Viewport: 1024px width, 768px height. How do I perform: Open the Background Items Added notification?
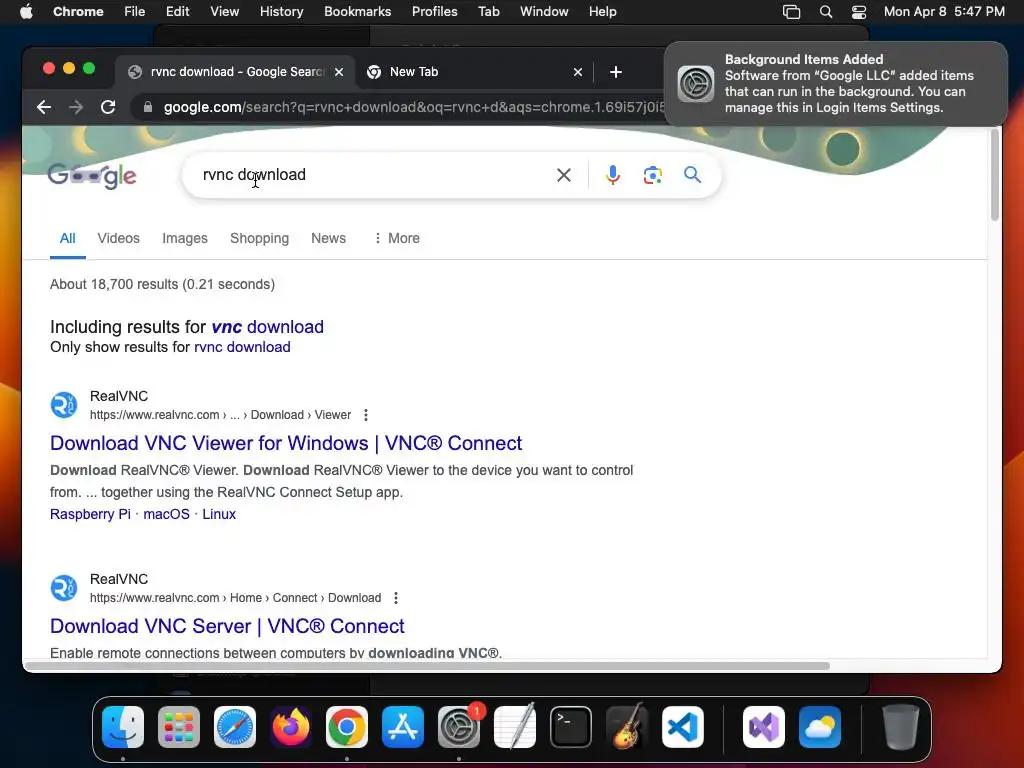coord(835,84)
